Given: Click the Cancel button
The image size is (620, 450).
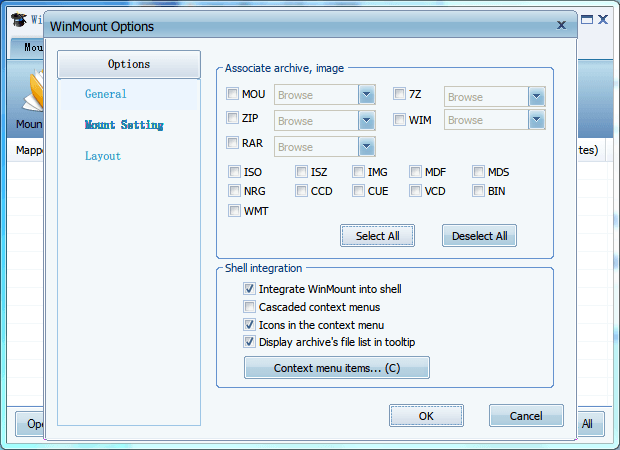Looking at the screenshot, I should coord(526,415).
